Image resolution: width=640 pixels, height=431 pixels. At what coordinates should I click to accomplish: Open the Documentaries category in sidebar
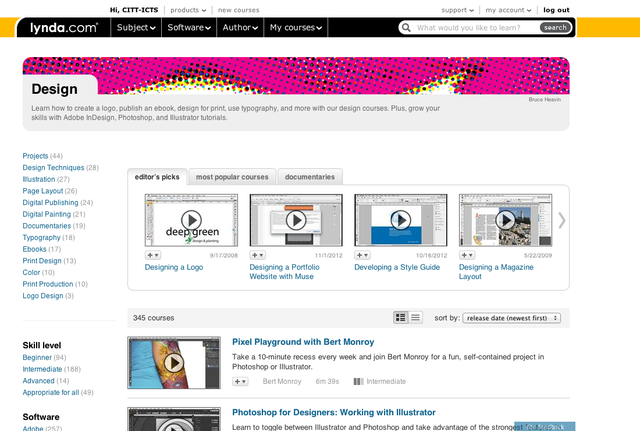point(47,226)
